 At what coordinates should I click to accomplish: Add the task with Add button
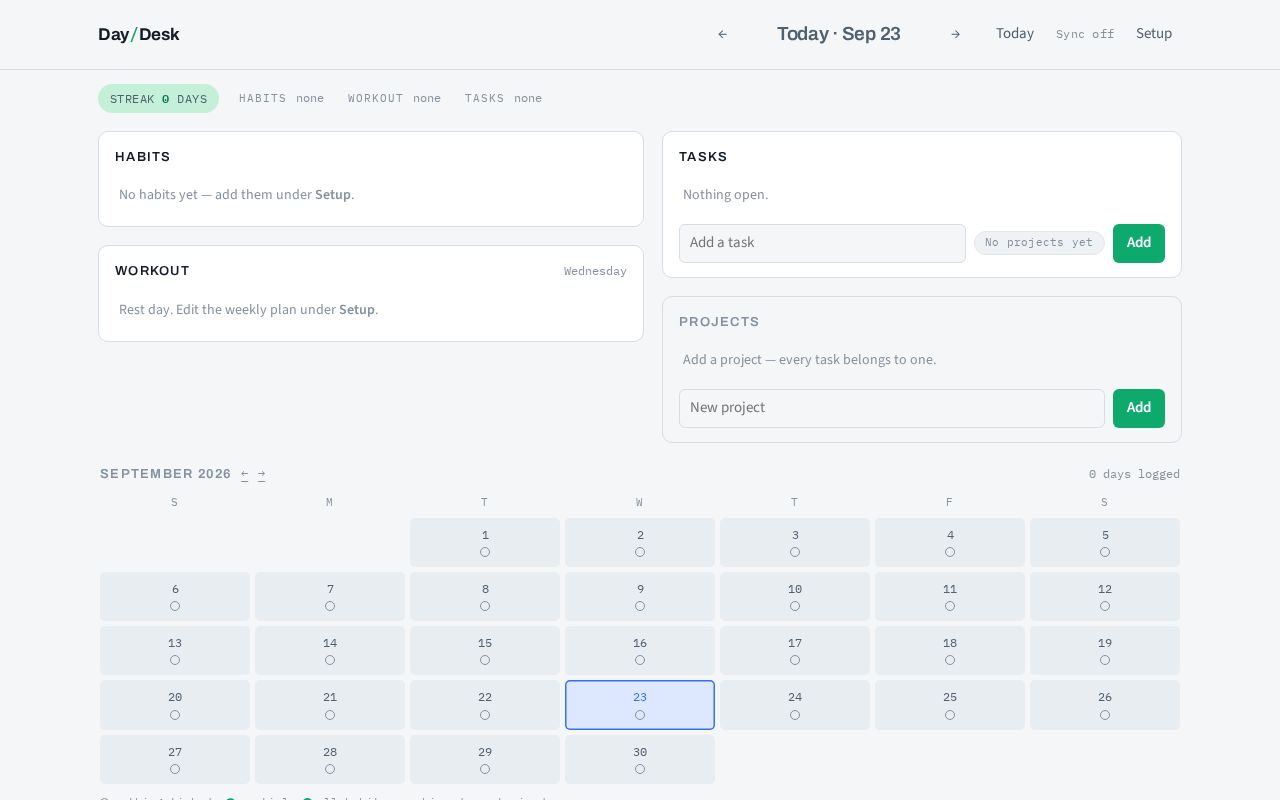[x=1139, y=243]
